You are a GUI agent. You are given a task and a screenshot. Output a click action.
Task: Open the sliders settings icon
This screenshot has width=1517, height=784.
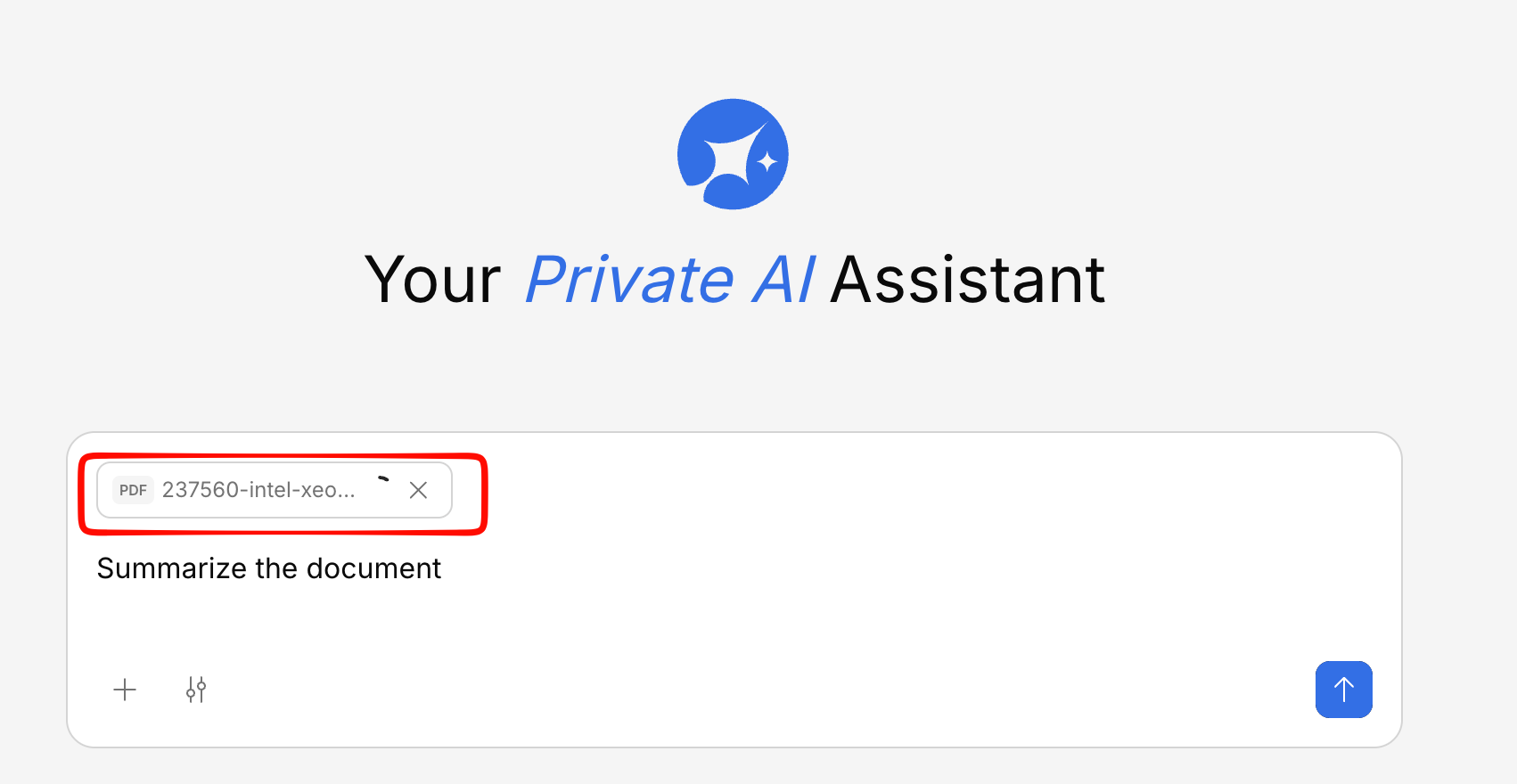pos(196,690)
